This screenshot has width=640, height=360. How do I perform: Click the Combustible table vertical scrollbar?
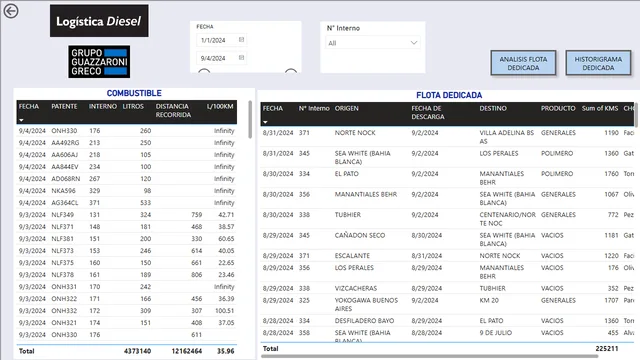250,120
